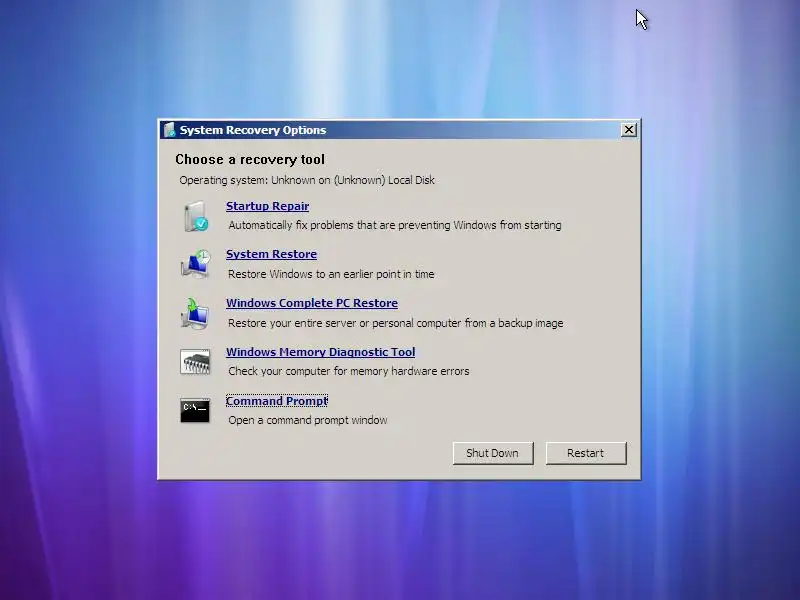Screen dimensions: 800x600
Task: Click the Restart button
Action: pyautogui.click(x=586, y=453)
